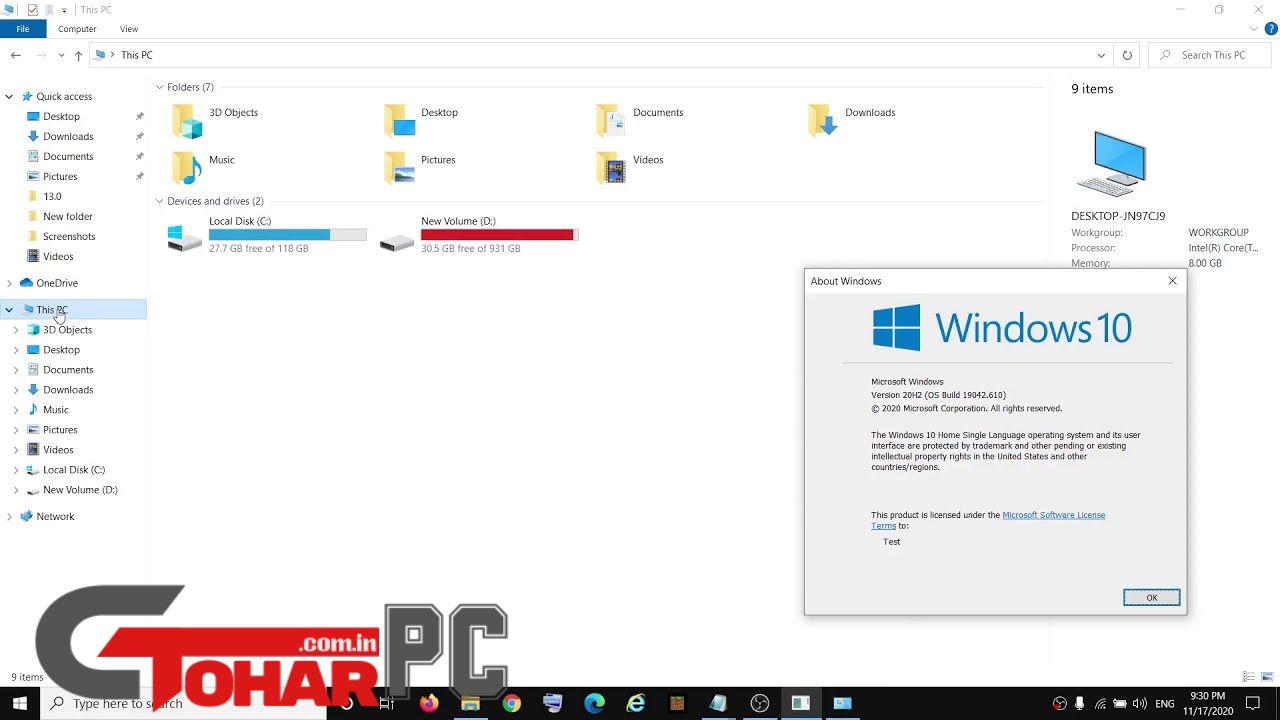Open the View ribbon tab

pos(129,29)
